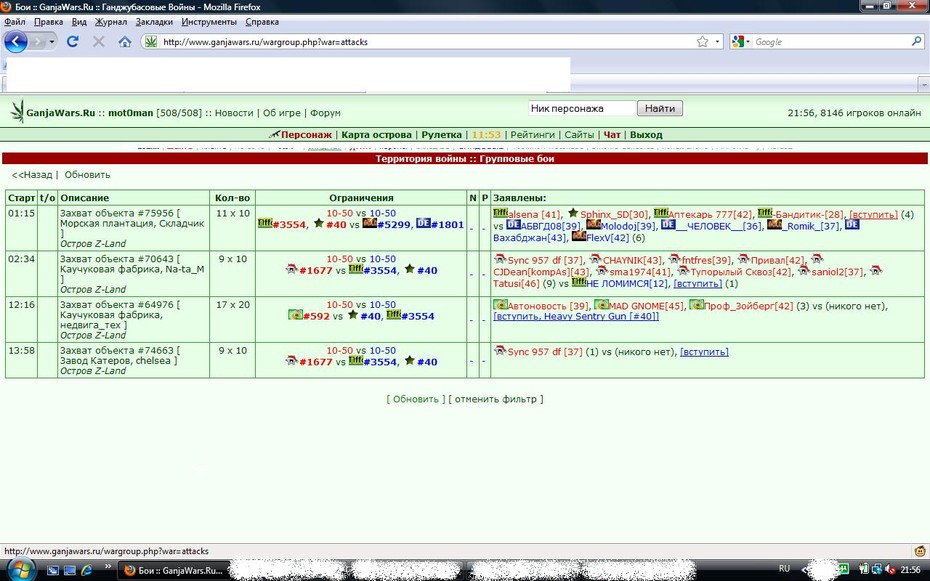930x581 pixels.
Task: Click Обновить link next to <<Назад
Action: (x=87, y=175)
